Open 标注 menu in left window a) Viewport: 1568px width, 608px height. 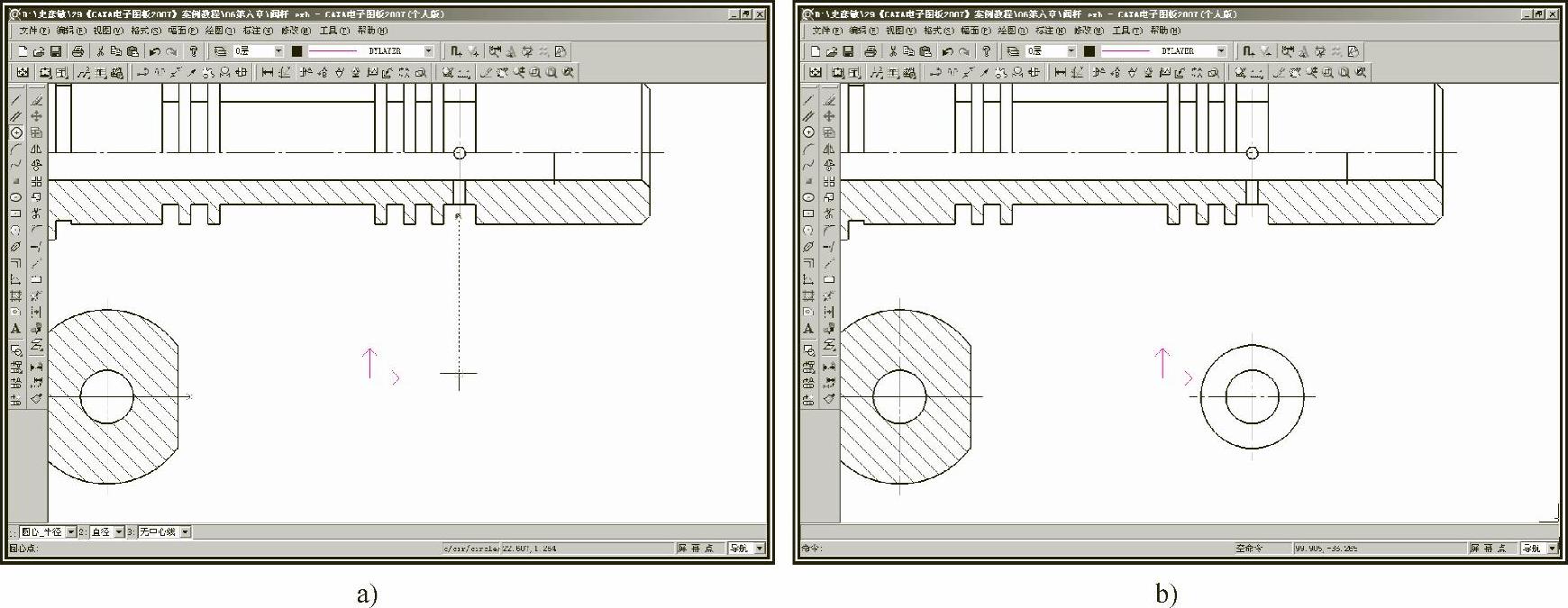[x=258, y=31]
